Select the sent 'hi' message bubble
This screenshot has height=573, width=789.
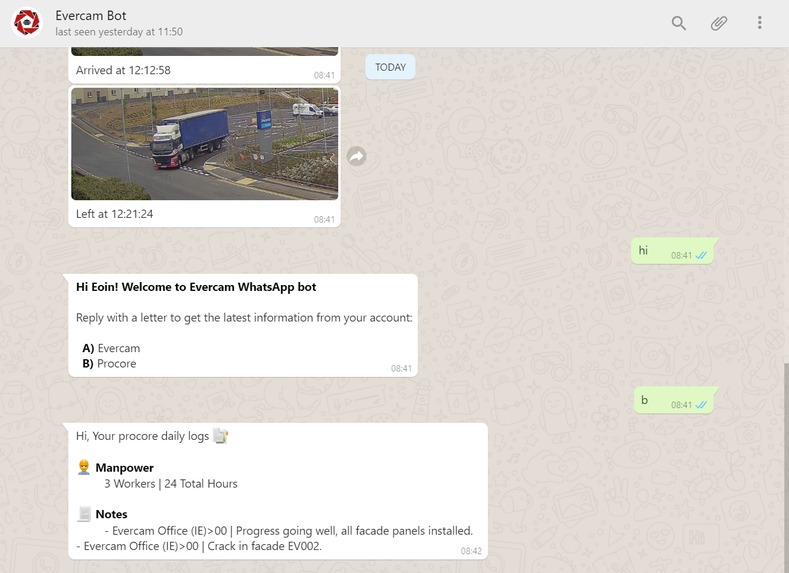click(x=674, y=251)
